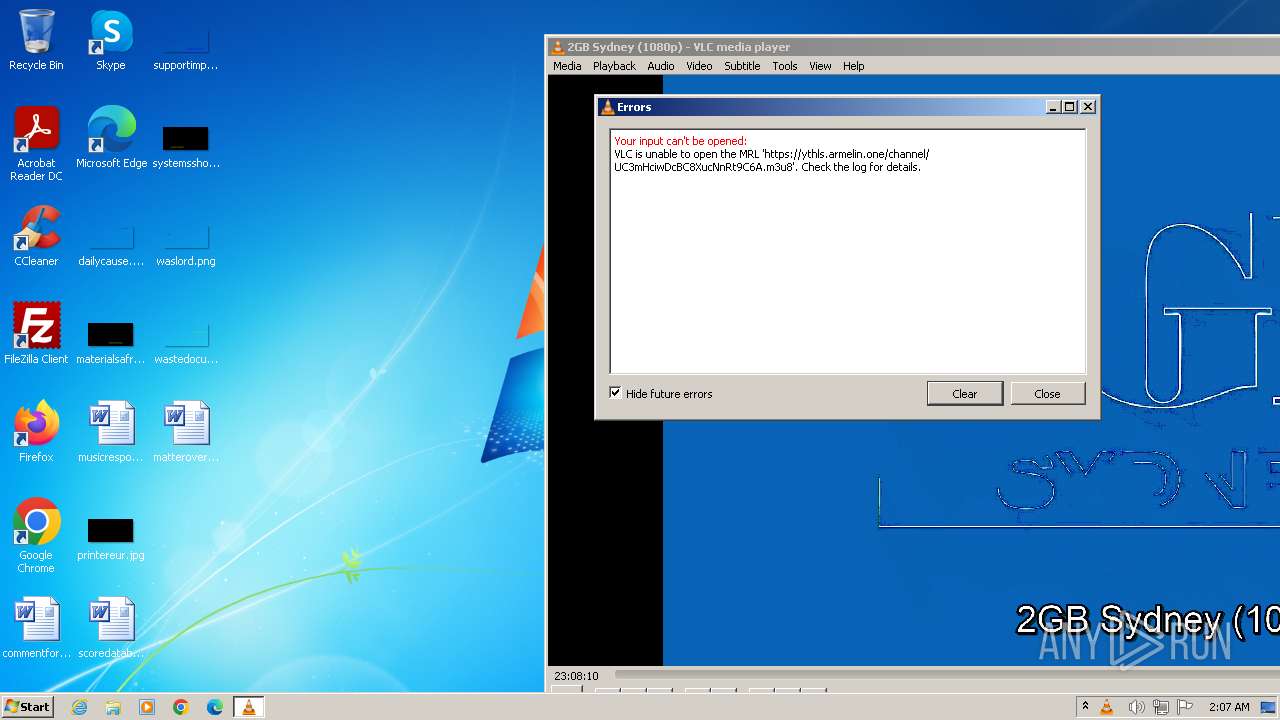
Task: Open the CCleaner desktop shortcut
Action: (36, 236)
